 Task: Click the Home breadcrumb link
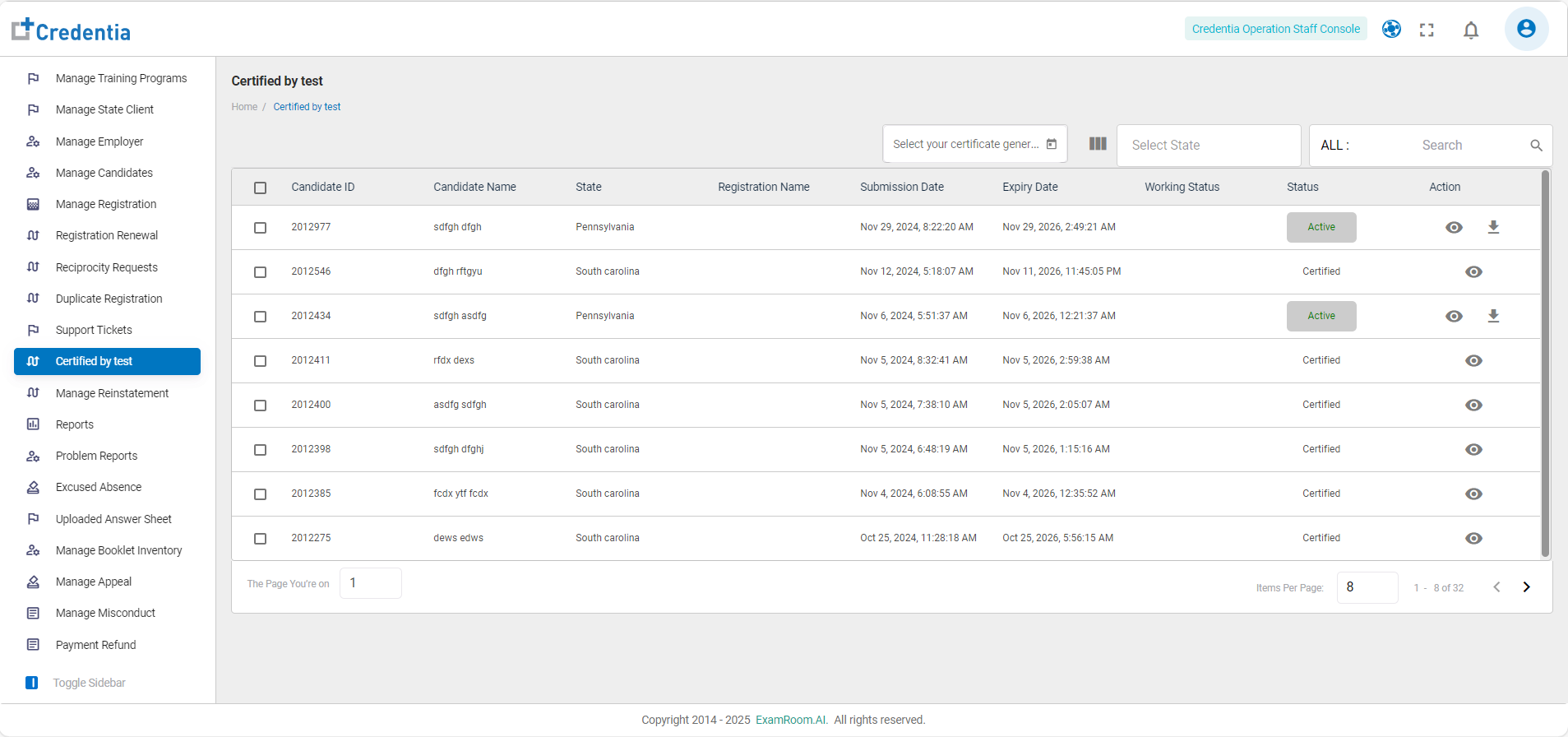(x=244, y=107)
